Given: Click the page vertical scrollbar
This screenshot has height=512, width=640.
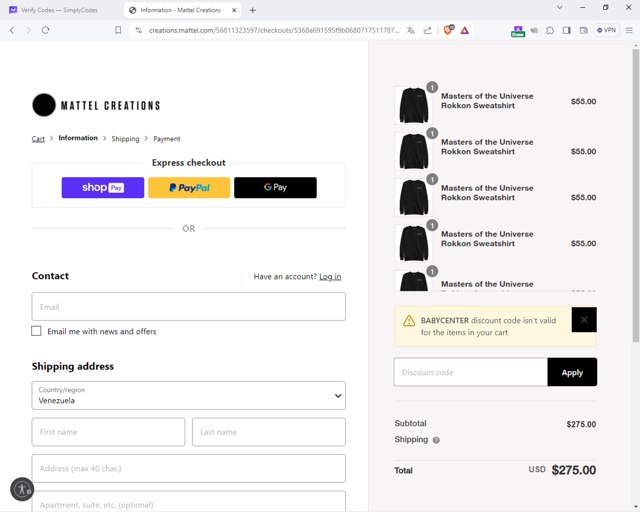Looking at the screenshot, I should 636,196.
